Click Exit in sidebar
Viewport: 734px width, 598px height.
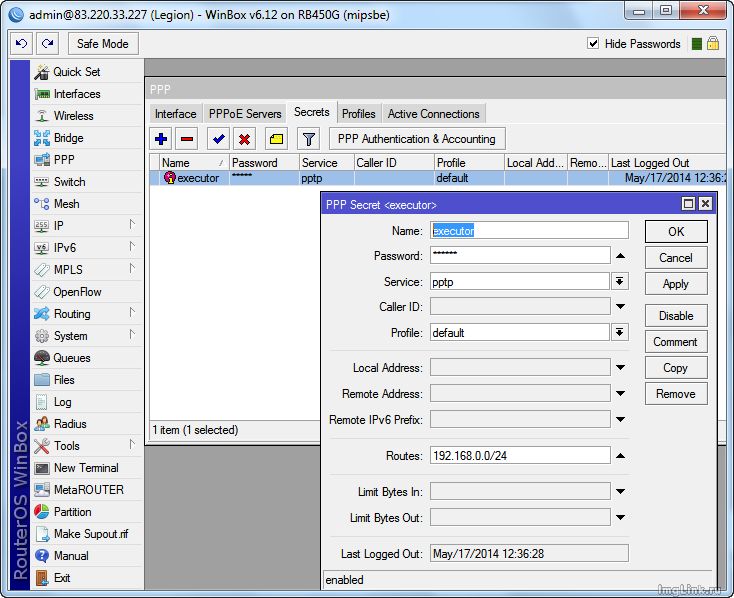click(x=87, y=578)
